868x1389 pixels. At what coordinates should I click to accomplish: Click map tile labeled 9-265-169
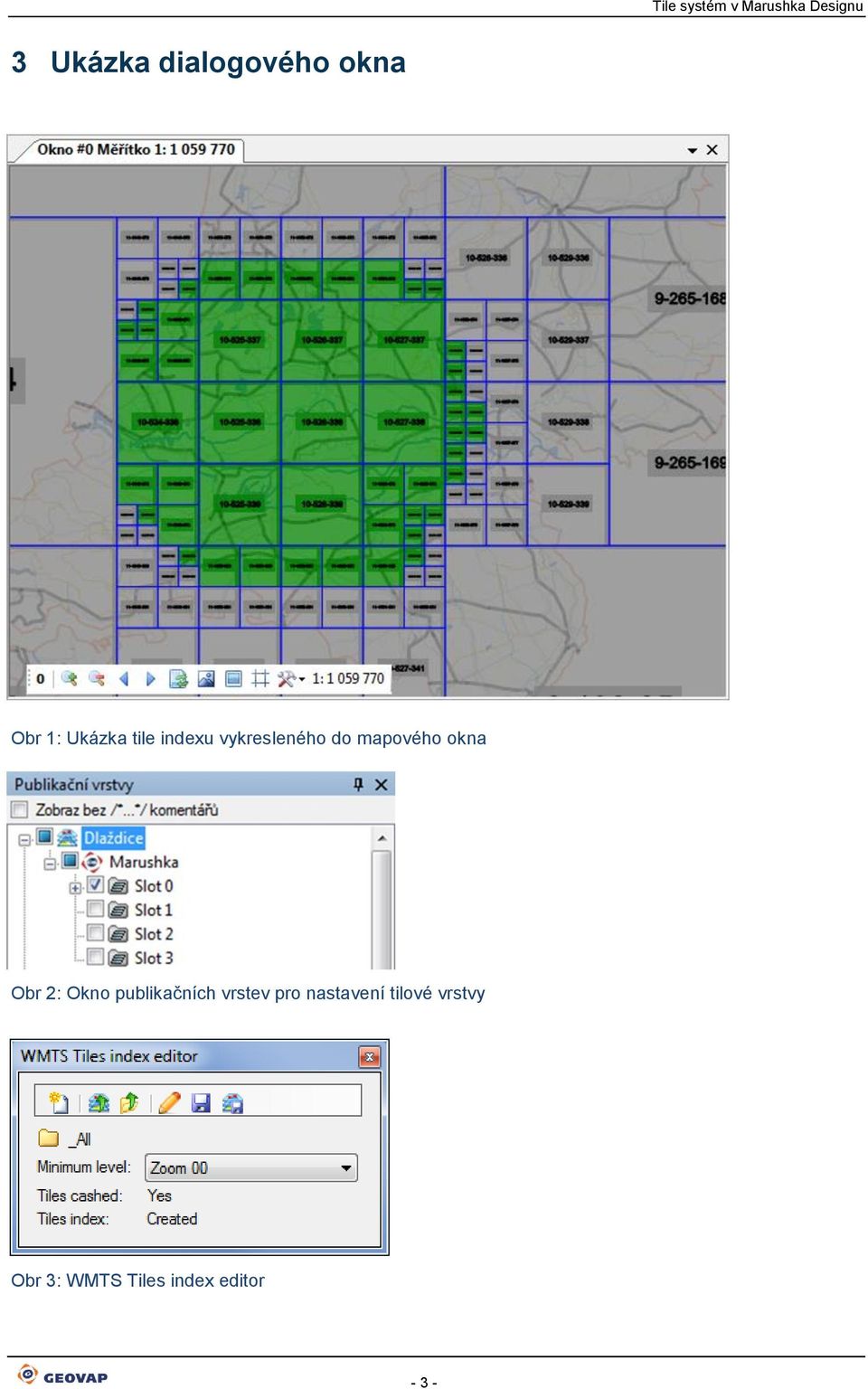690,463
